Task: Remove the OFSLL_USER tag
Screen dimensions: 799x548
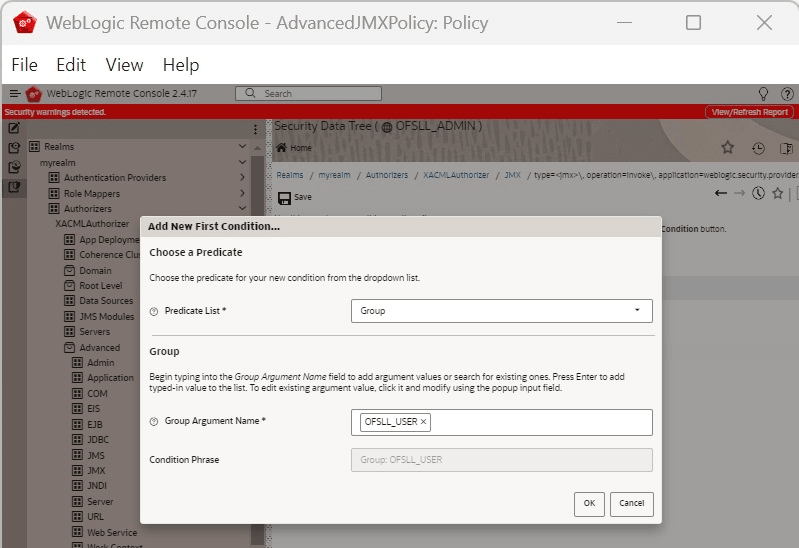Action: (423, 422)
